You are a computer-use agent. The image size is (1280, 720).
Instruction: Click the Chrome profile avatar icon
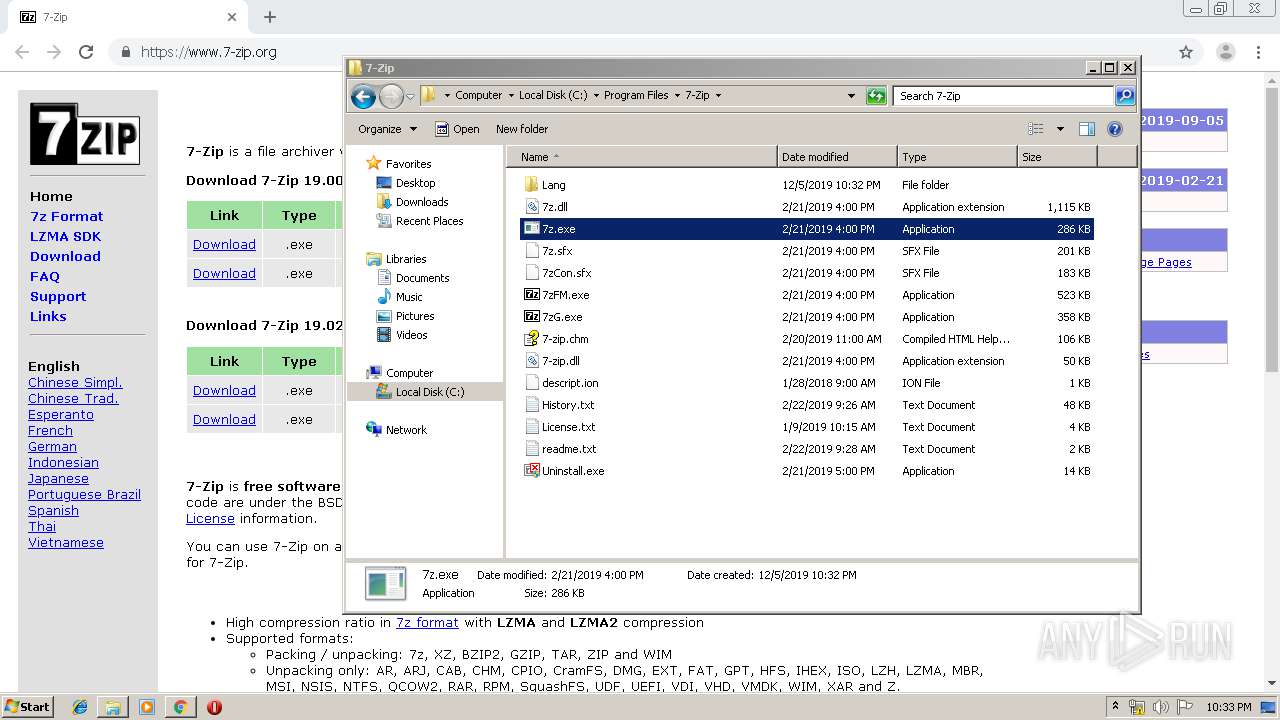tap(1226, 52)
